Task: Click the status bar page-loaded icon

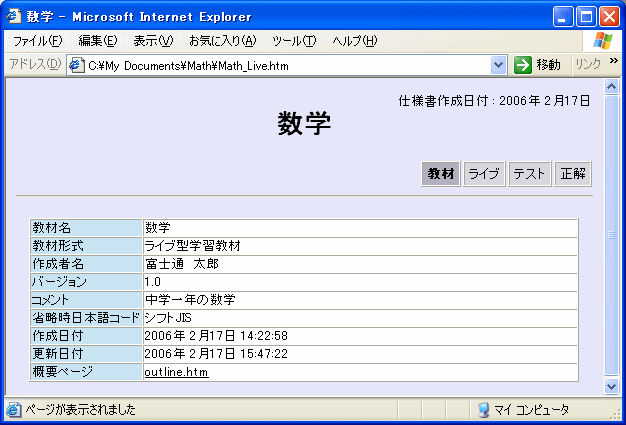Action: coord(13,410)
